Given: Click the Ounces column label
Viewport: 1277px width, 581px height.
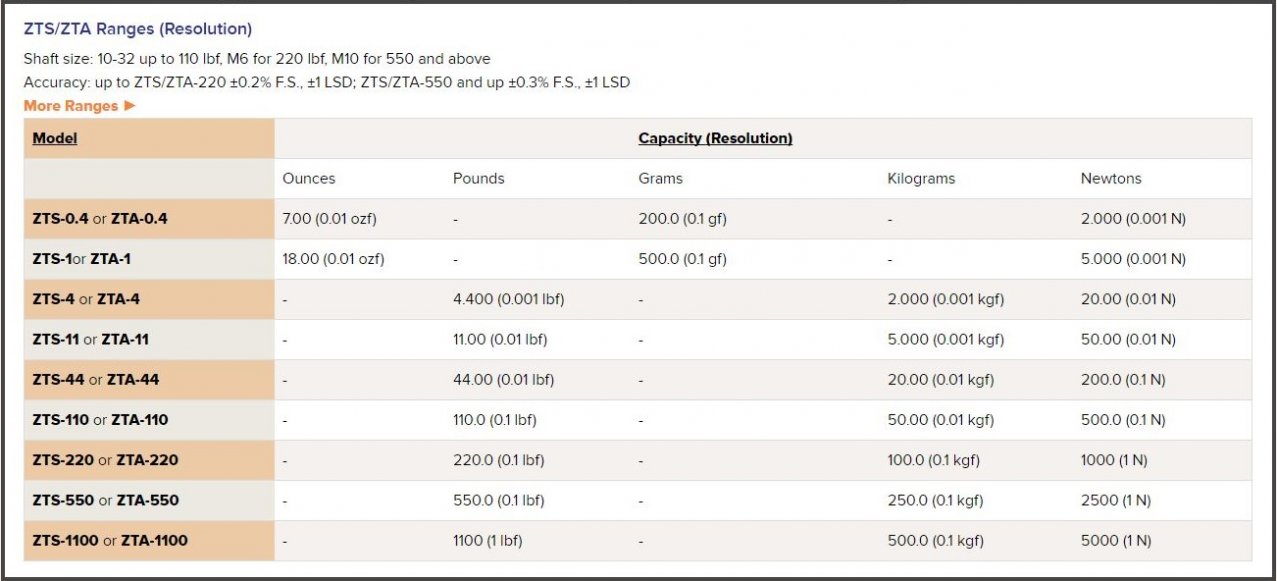Looking at the screenshot, I should tap(309, 179).
